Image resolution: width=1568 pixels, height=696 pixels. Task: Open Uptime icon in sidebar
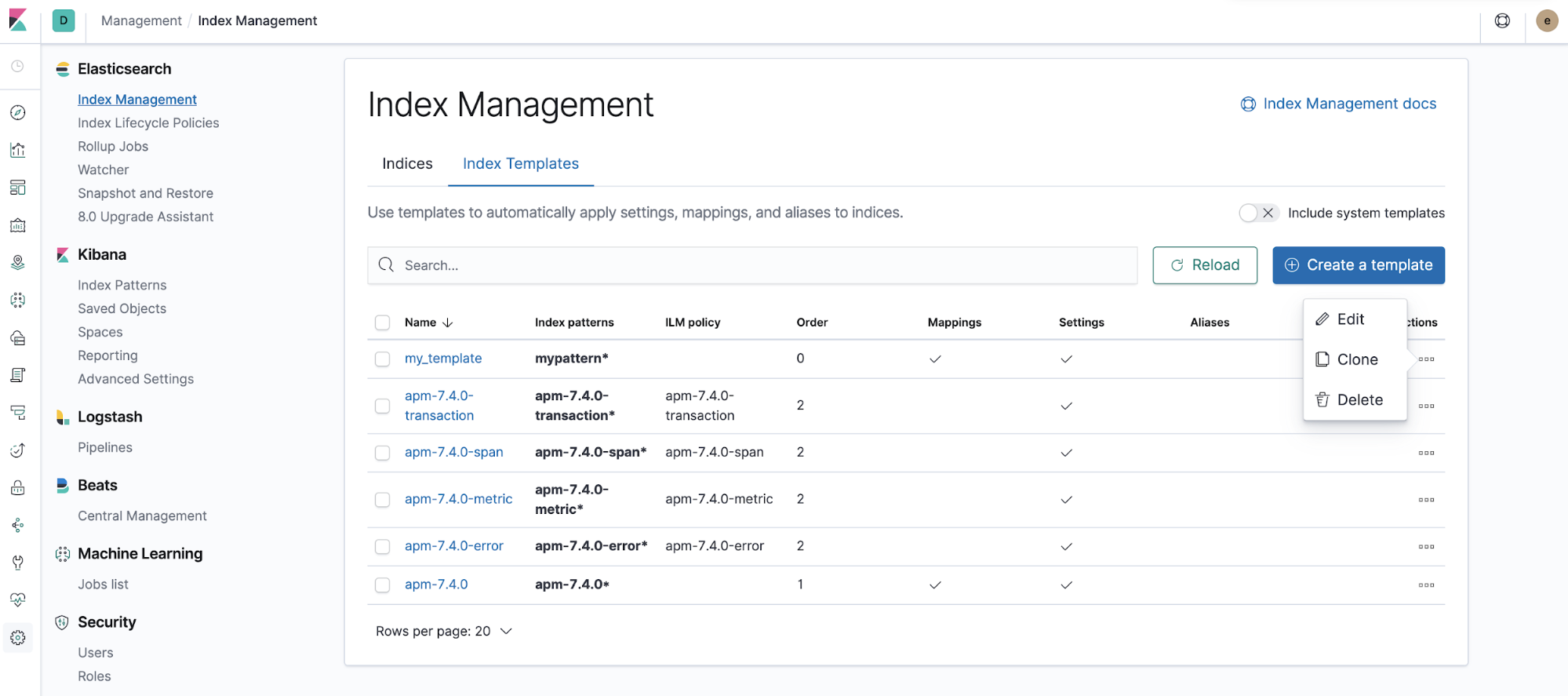(x=18, y=450)
